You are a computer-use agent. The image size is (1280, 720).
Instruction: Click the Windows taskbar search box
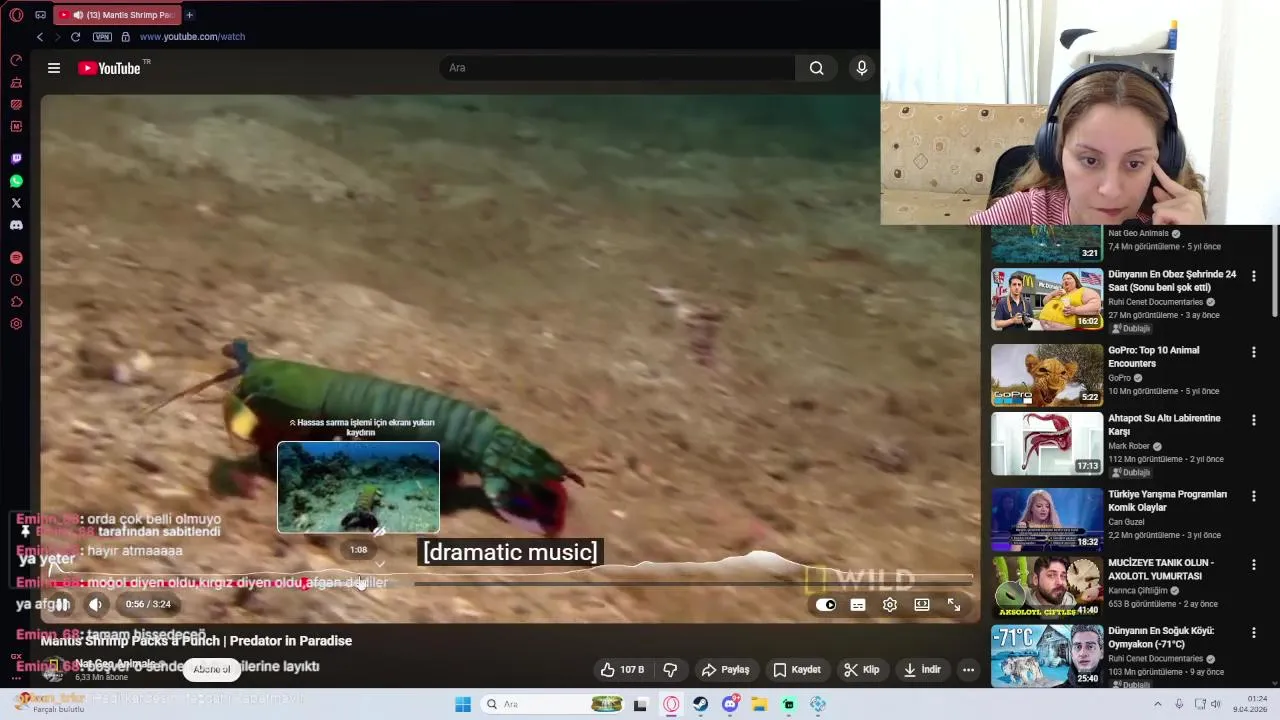point(552,704)
